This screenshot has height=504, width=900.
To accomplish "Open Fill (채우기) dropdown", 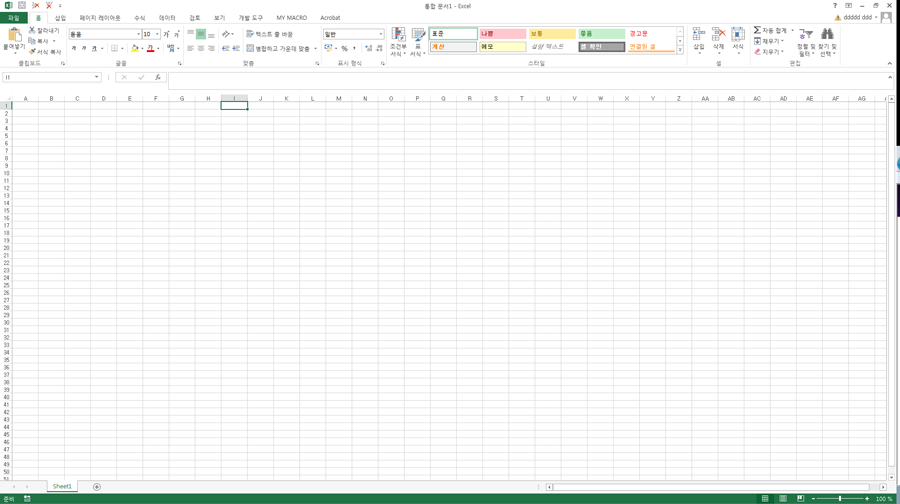I will pyautogui.click(x=769, y=41).
